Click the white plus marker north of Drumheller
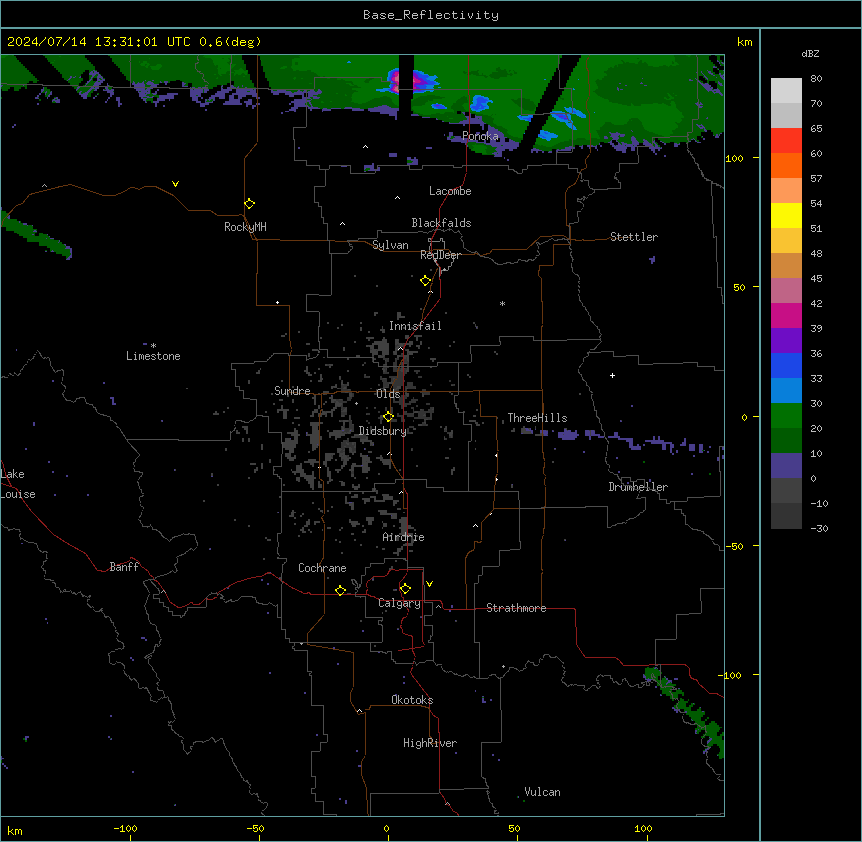 click(612, 375)
